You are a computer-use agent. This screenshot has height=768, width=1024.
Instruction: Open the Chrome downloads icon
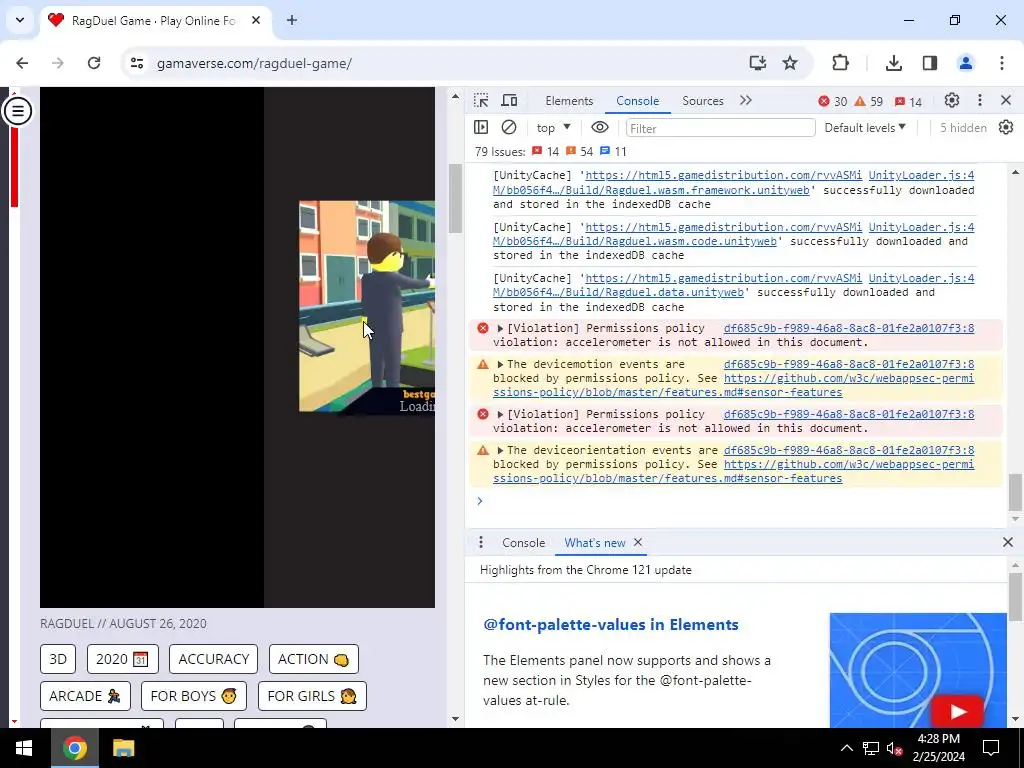click(893, 63)
